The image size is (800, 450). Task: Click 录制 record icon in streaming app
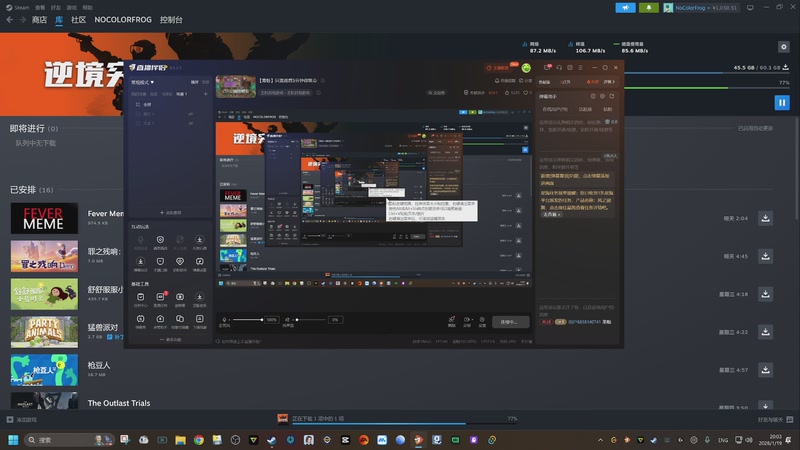(x=466, y=321)
